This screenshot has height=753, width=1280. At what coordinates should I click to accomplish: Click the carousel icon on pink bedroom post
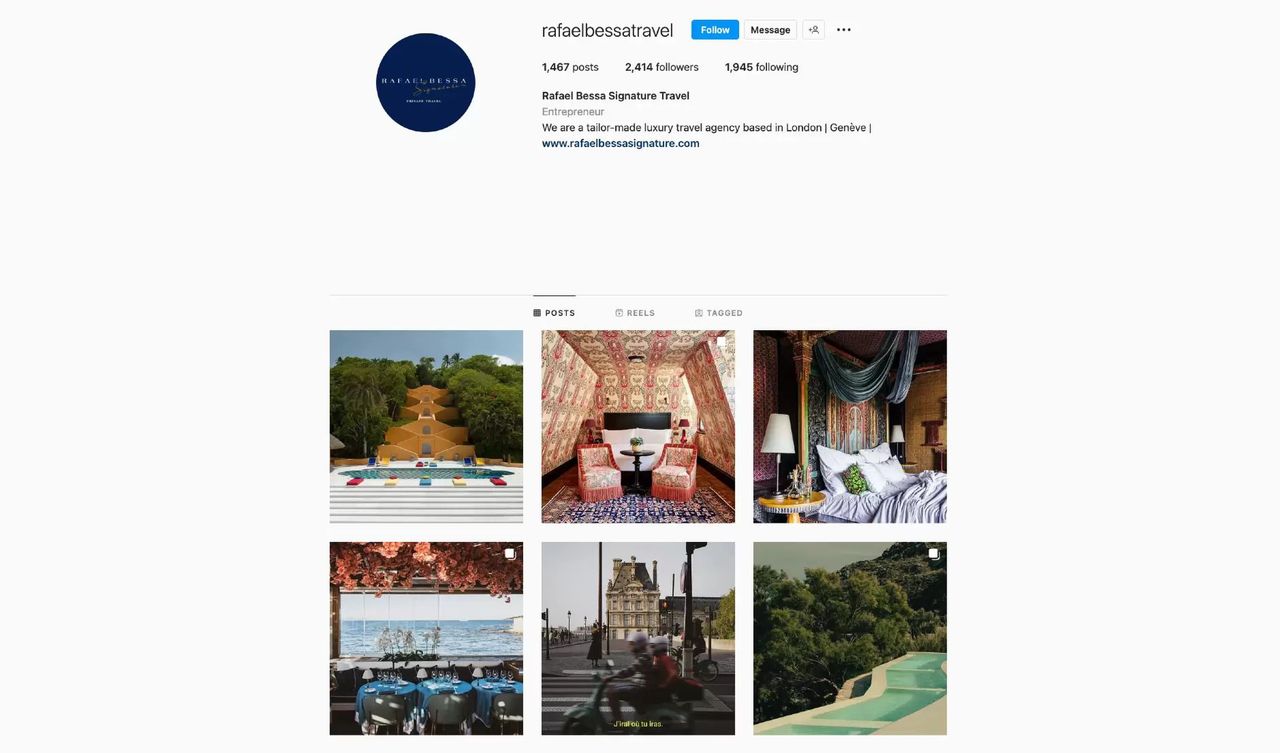coord(721,342)
